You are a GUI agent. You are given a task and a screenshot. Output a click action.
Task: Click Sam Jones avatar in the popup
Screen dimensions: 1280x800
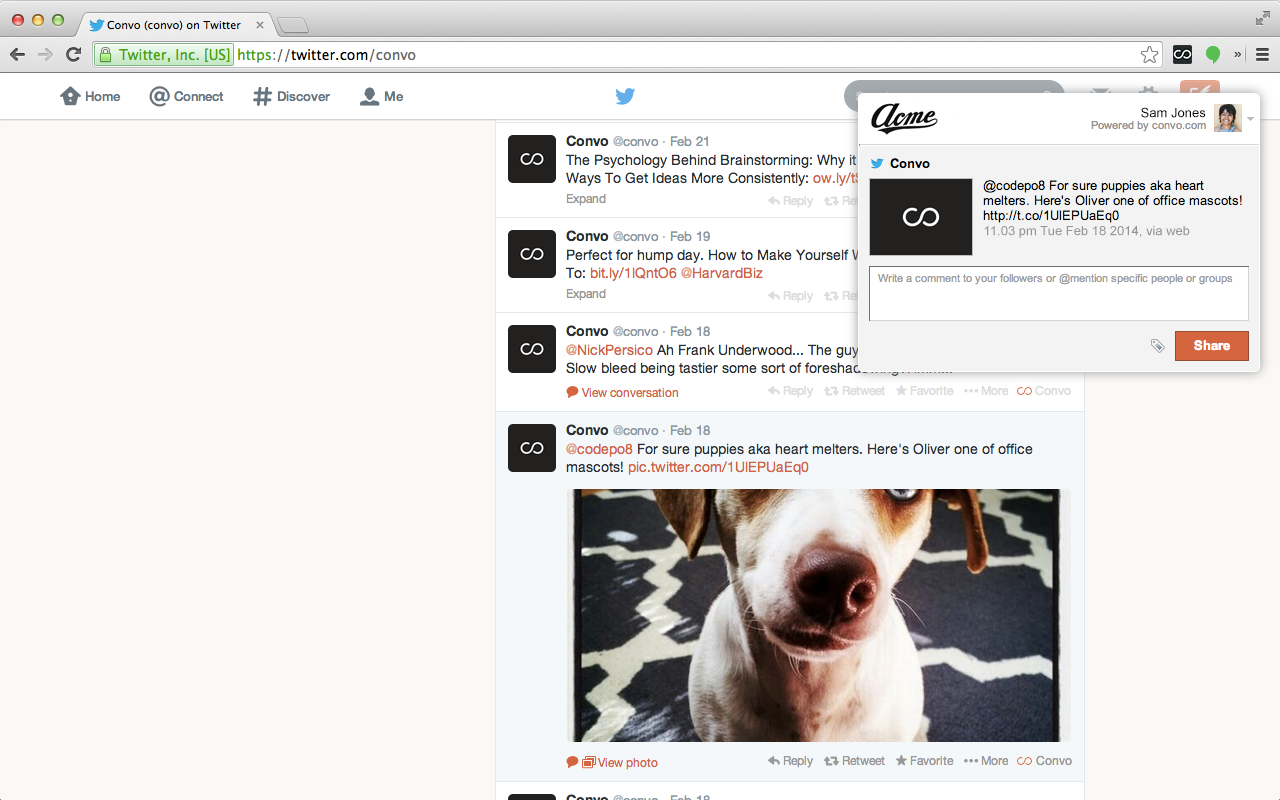coord(1227,118)
